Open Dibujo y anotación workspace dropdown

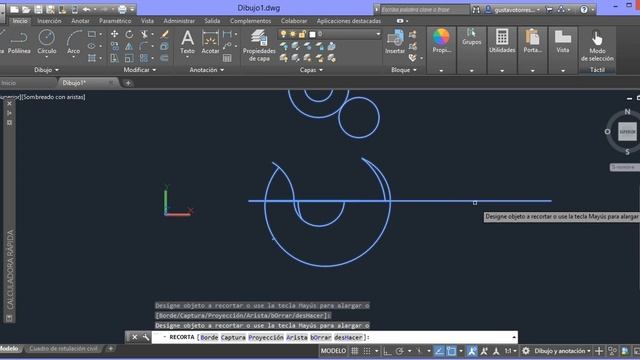point(562,351)
